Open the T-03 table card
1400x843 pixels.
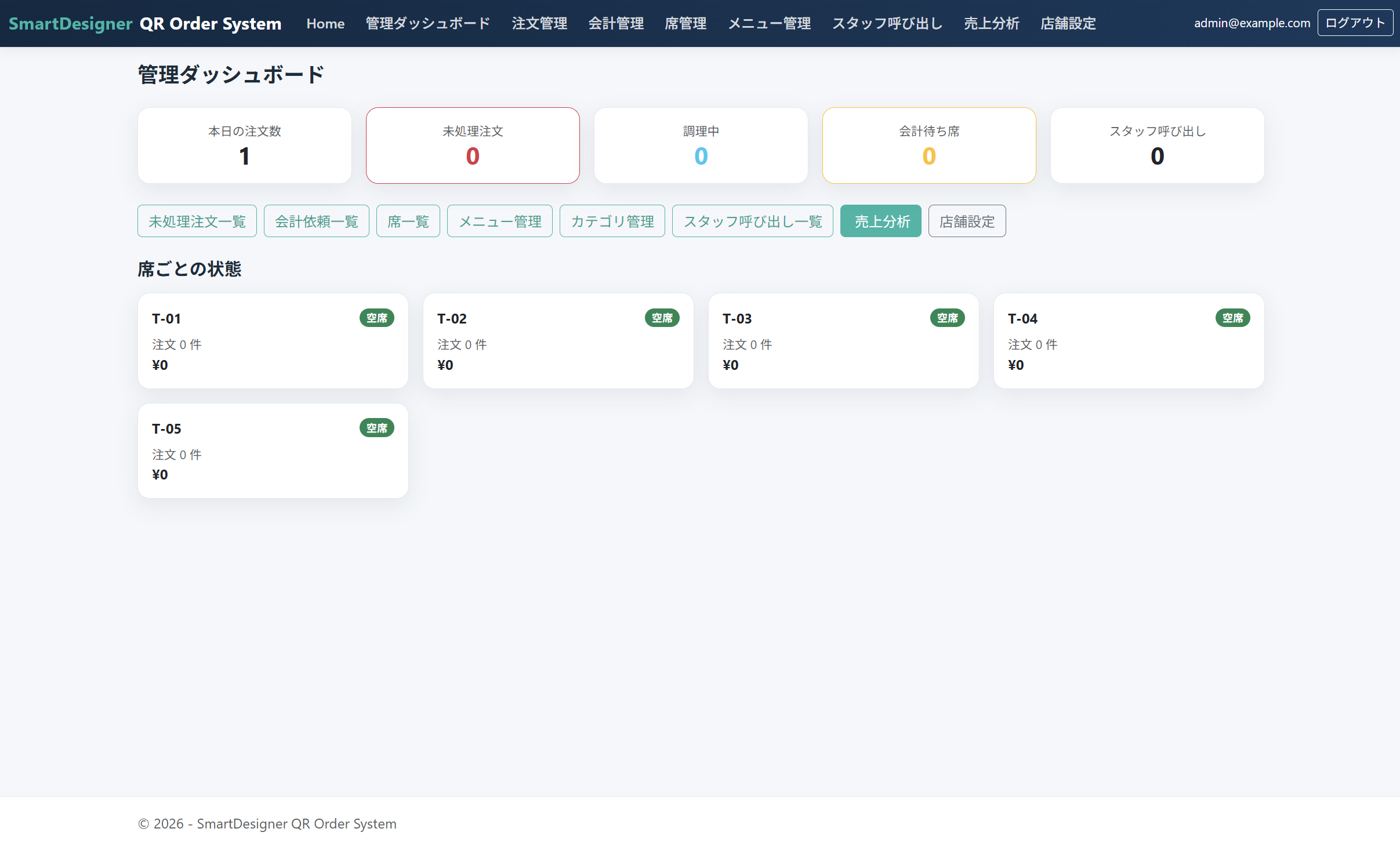(x=844, y=341)
